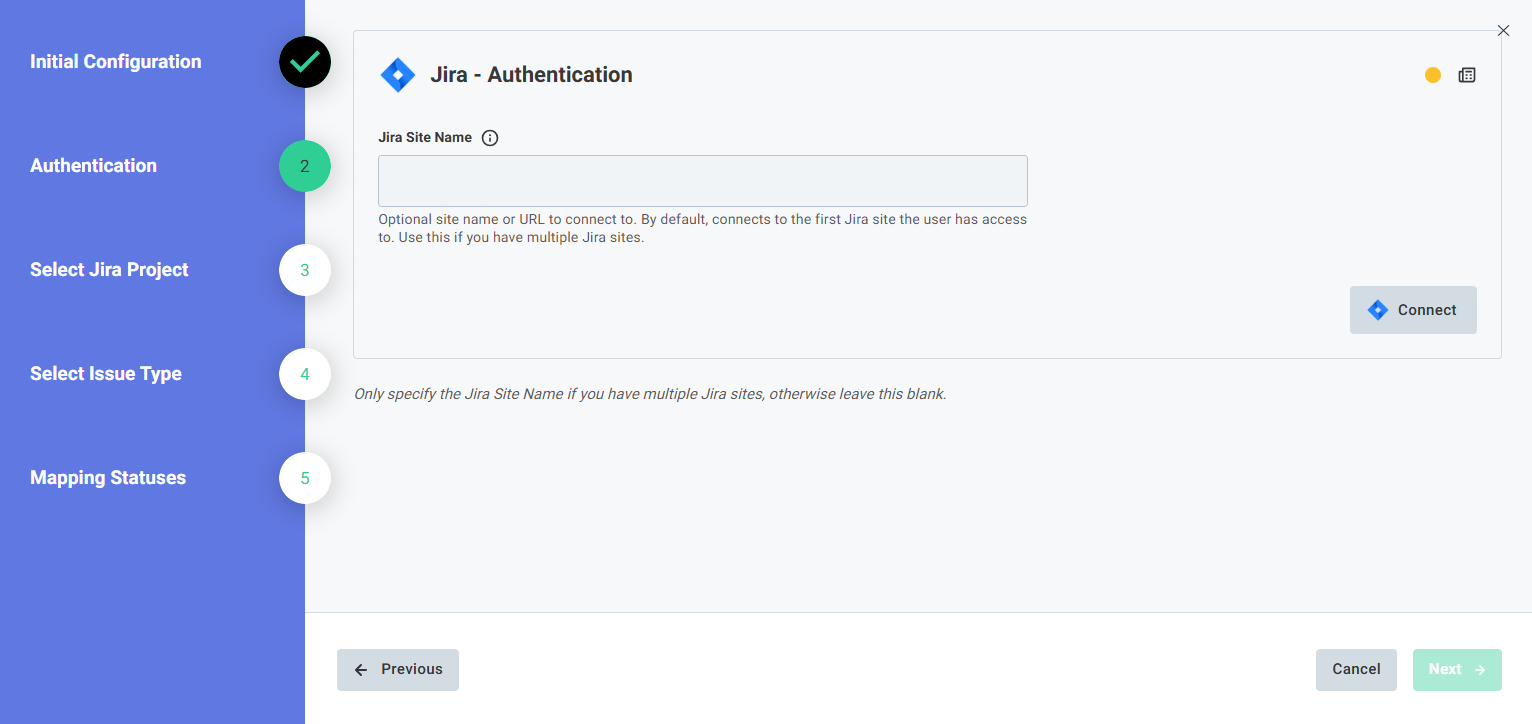
Task: Click the italic 'Only specify the Jira Site Name' note
Action: 650,394
